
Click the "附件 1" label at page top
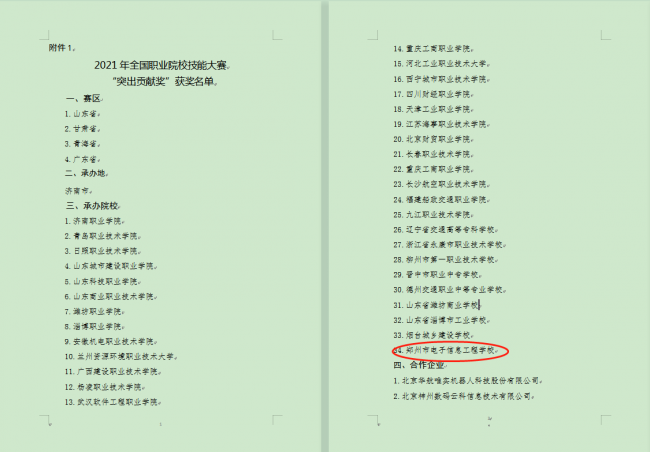coord(61,47)
